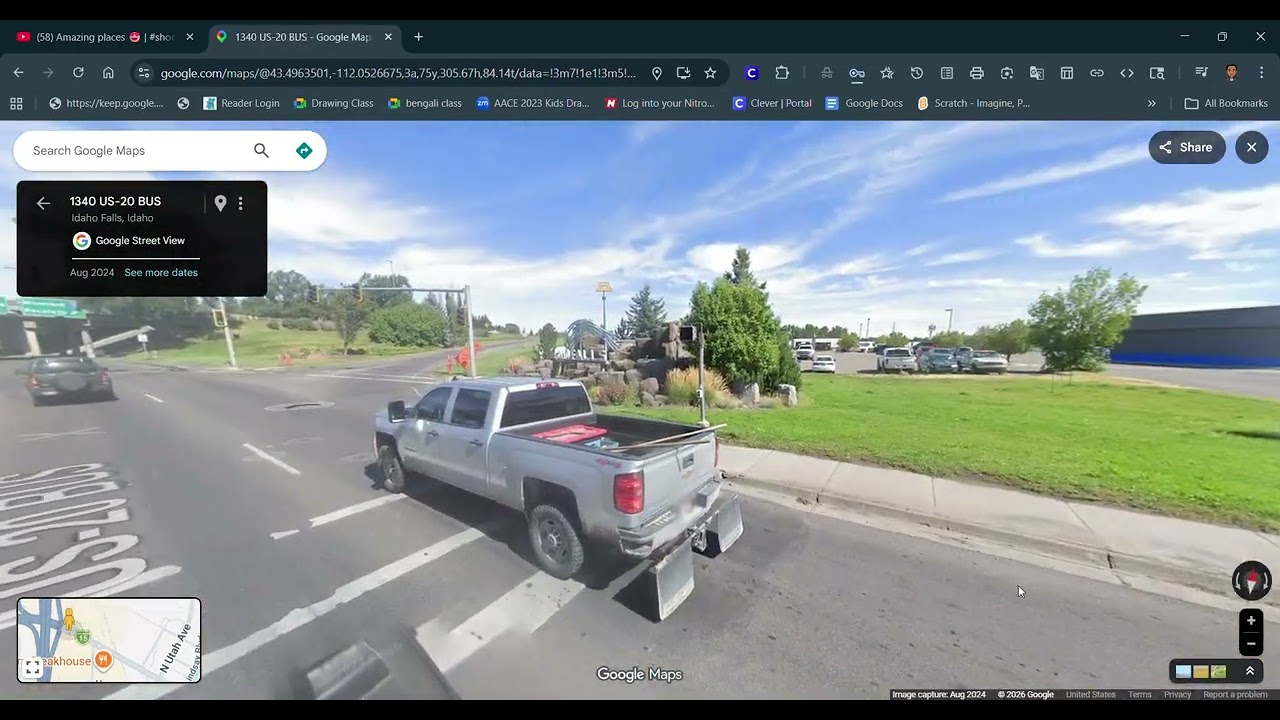Open the Drawing Class bookmark
The height and width of the screenshot is (720, 1280).
(333, 103)
